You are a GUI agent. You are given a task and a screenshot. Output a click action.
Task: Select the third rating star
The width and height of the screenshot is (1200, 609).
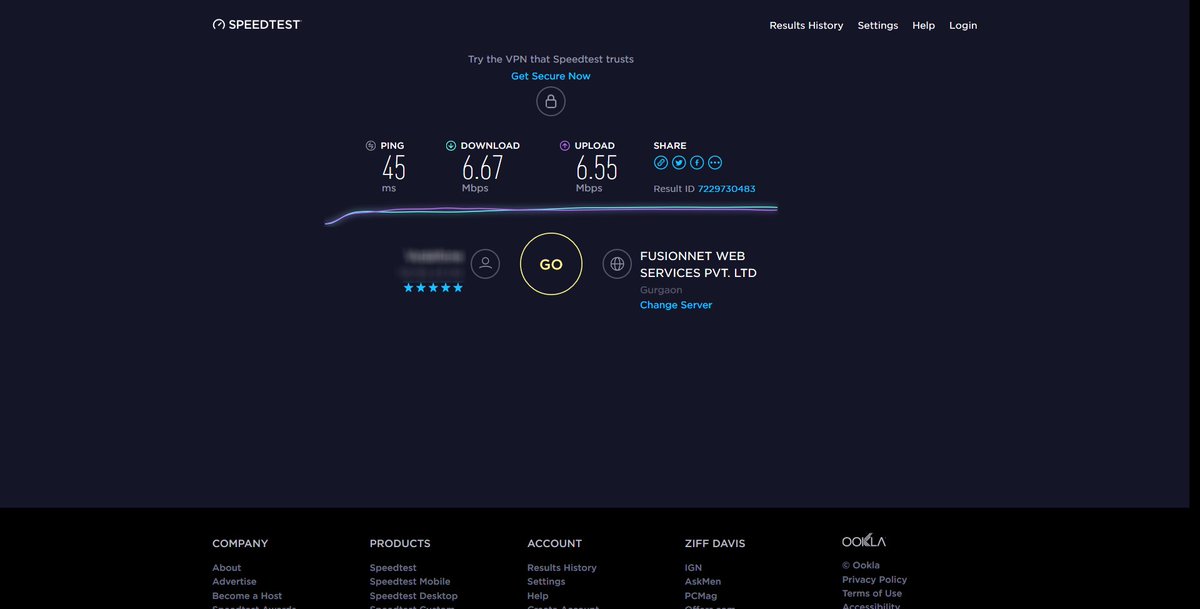tap(432, 287)
